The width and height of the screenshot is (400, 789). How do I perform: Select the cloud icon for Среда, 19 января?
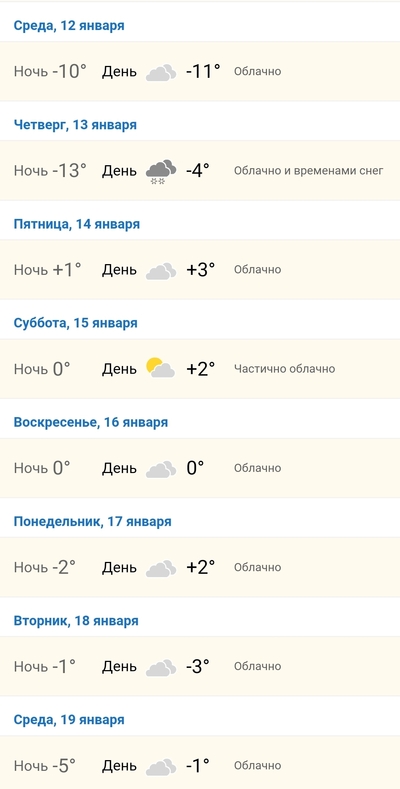[x=161, y=767]
